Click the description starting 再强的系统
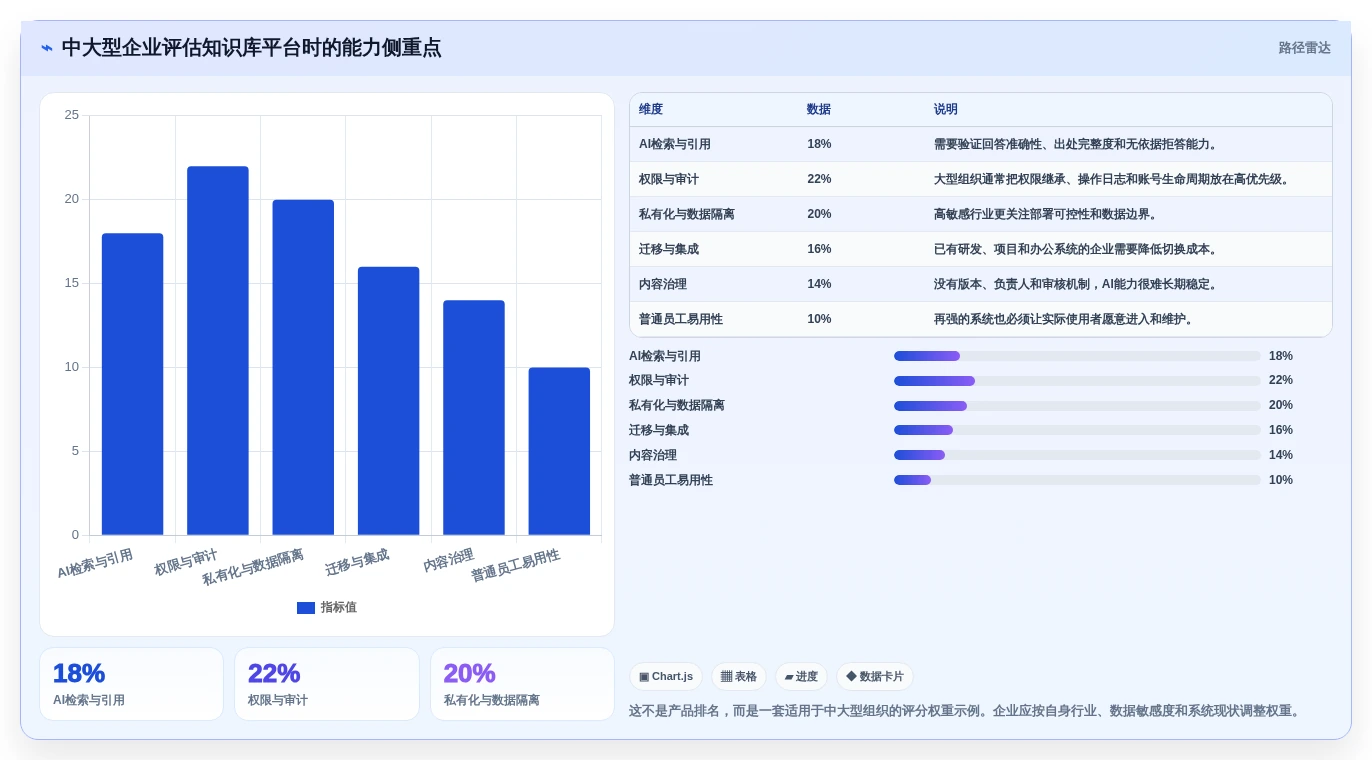The height and width of the screenshot is (760, 1372). point(1066,320)
